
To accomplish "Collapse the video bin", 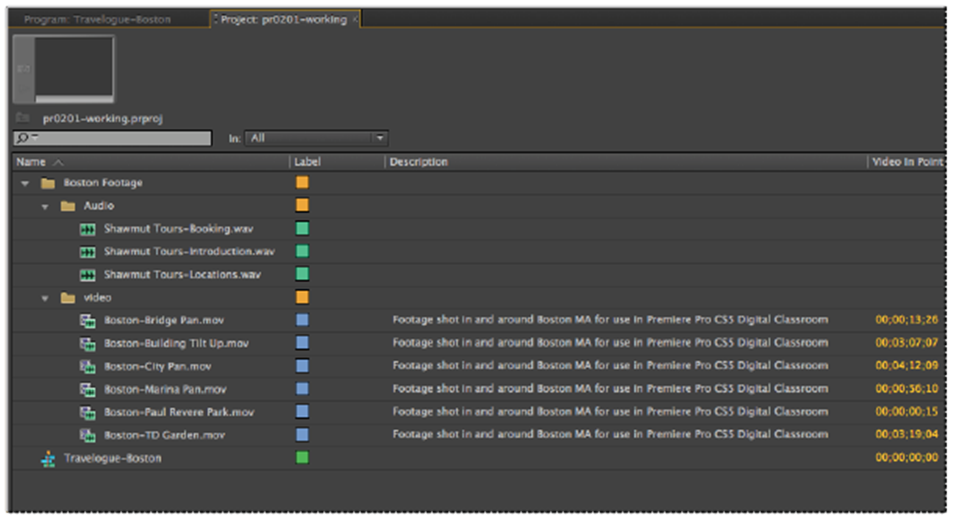I will click(x=45, y=298).
